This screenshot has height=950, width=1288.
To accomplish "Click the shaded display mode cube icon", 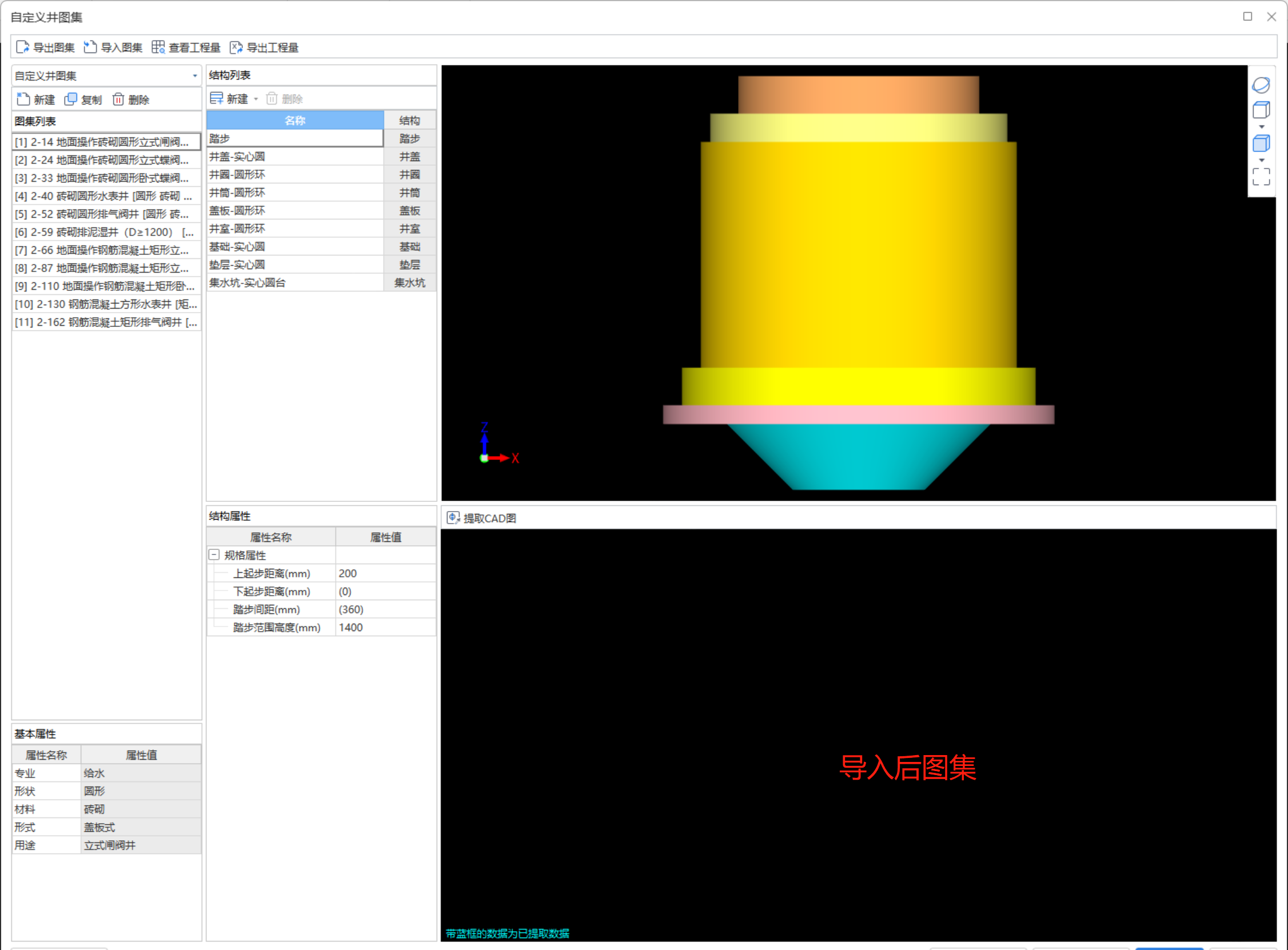I will (1261, 143).
